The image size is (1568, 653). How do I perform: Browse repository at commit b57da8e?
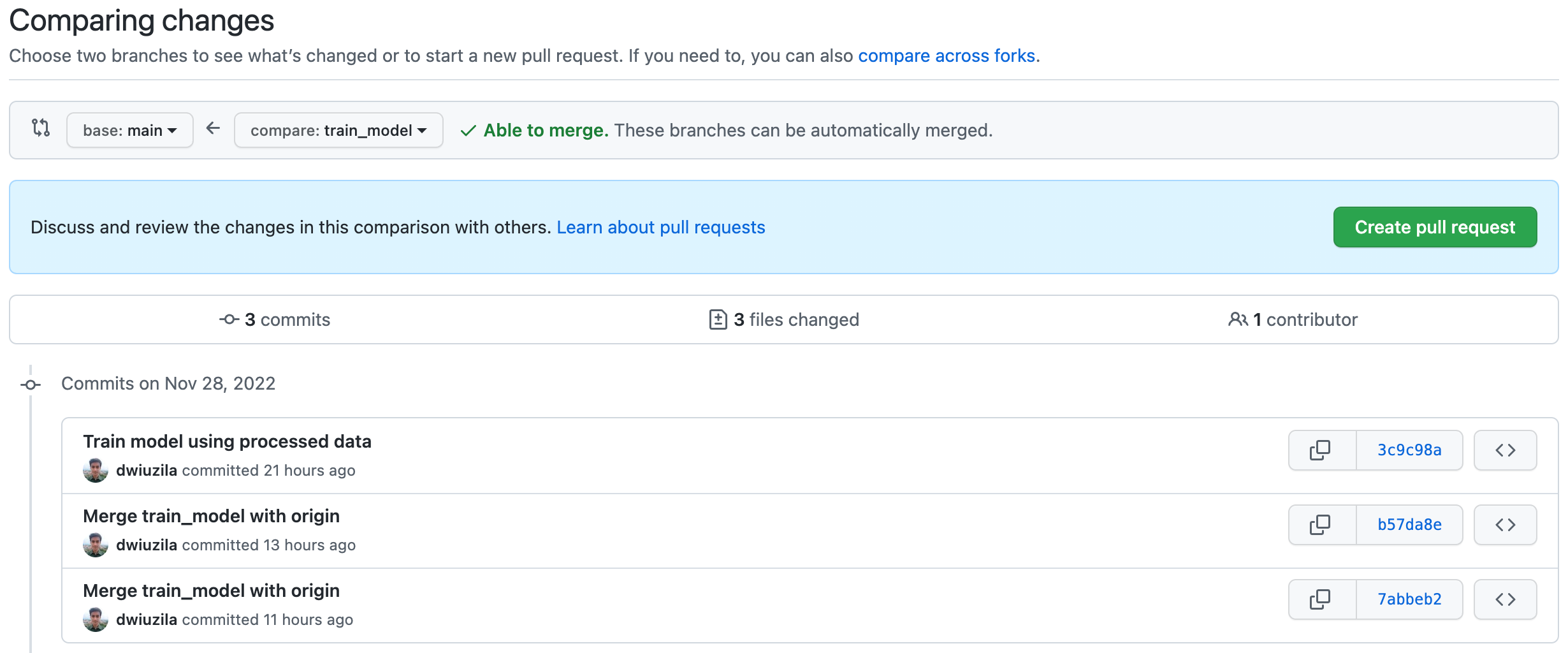(x=1505, y=525)
